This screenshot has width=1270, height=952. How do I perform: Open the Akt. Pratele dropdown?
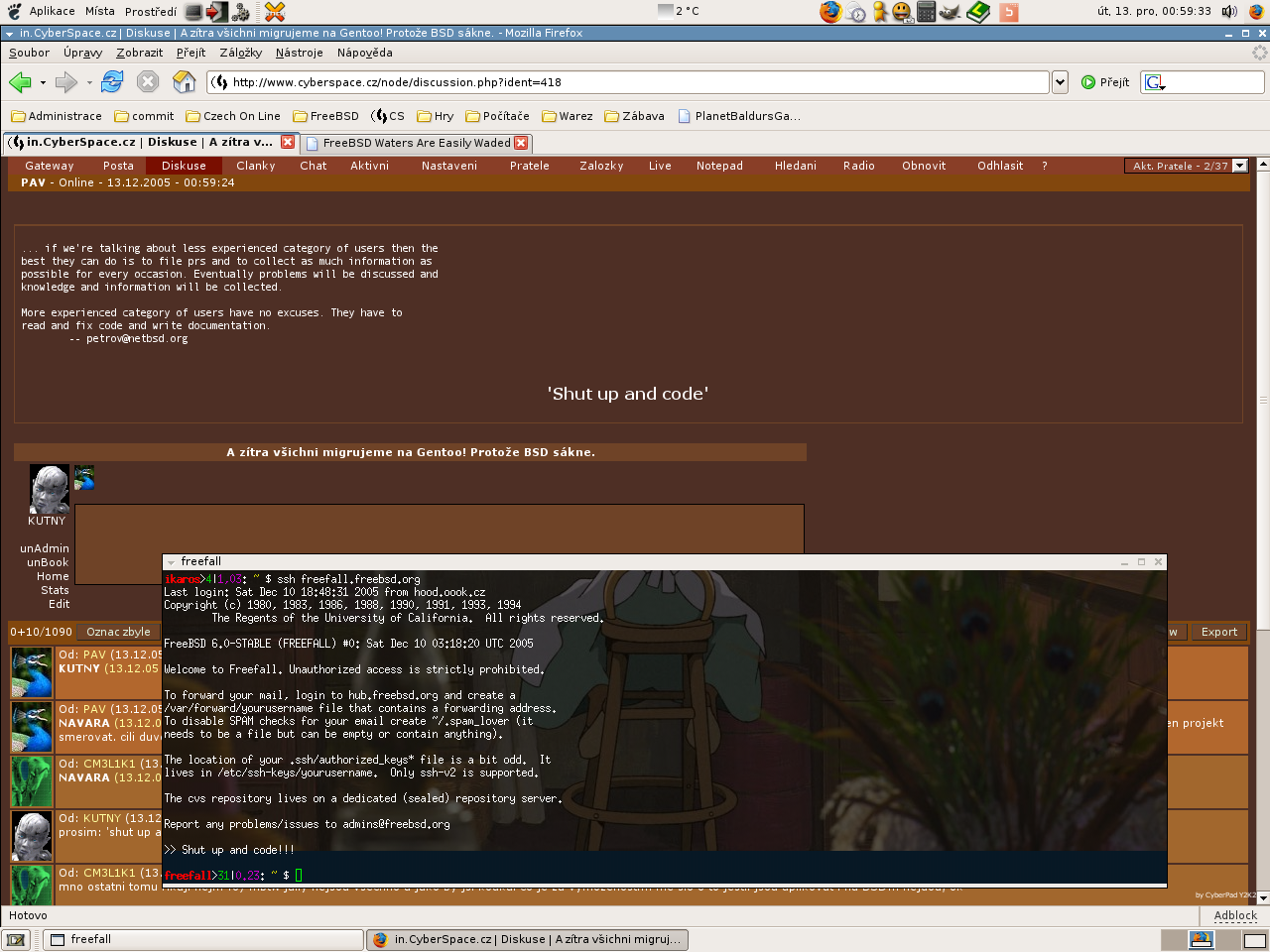1239,166
